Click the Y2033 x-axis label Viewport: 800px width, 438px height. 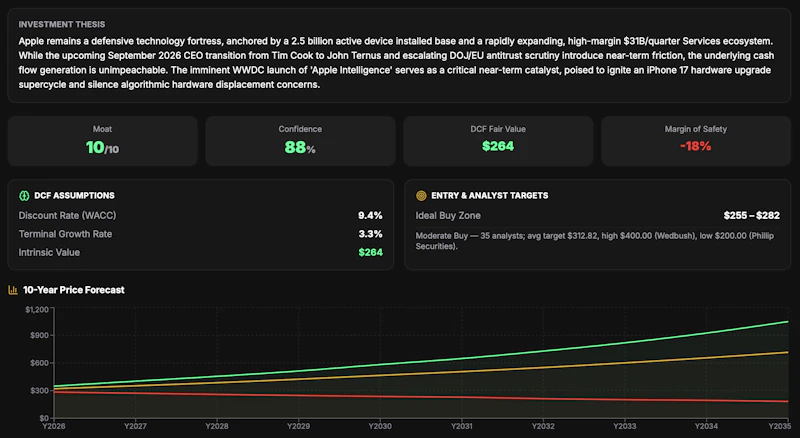[624, 426]
